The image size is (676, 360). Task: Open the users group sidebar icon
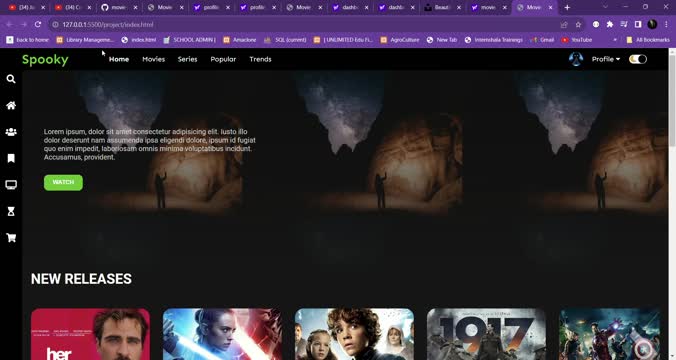pos(11,132)
